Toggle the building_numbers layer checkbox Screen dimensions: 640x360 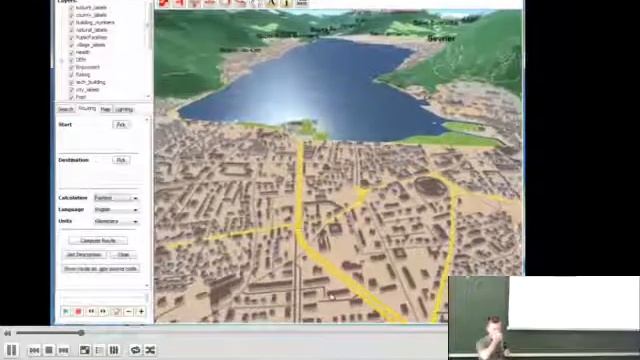(x=71, y=22)
